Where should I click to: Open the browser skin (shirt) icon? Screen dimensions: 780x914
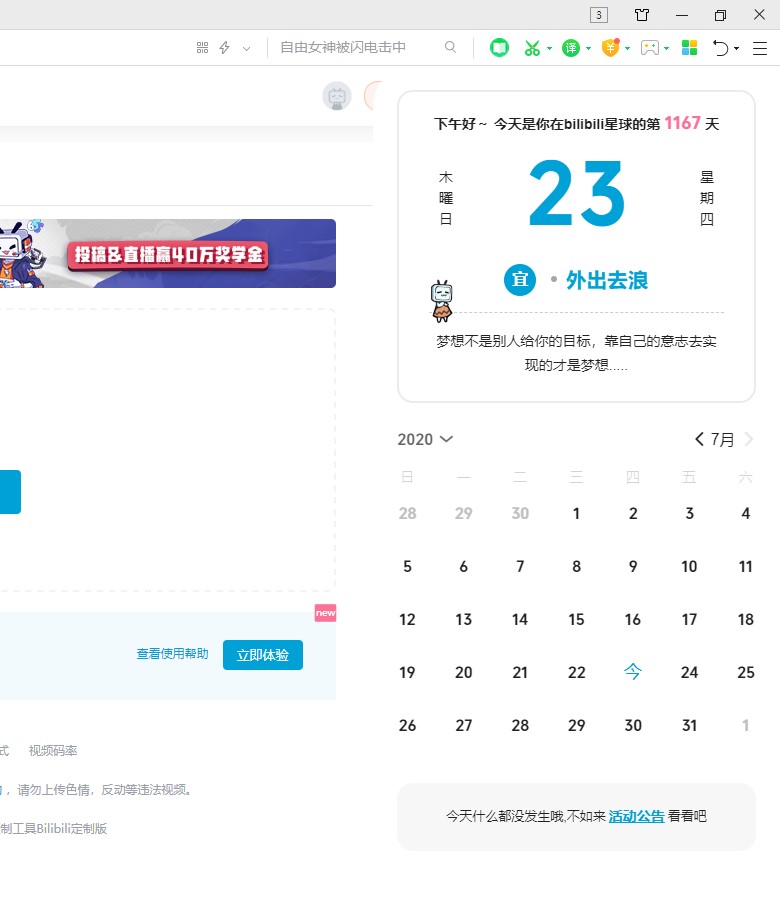coord(642,15)
